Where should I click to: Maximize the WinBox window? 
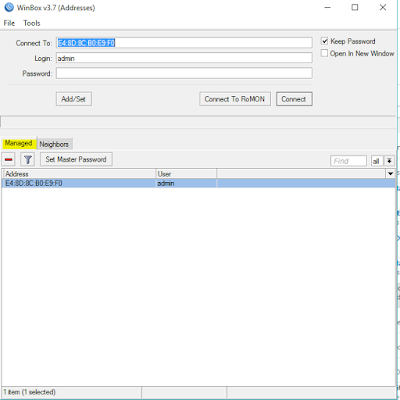point(355,7)
